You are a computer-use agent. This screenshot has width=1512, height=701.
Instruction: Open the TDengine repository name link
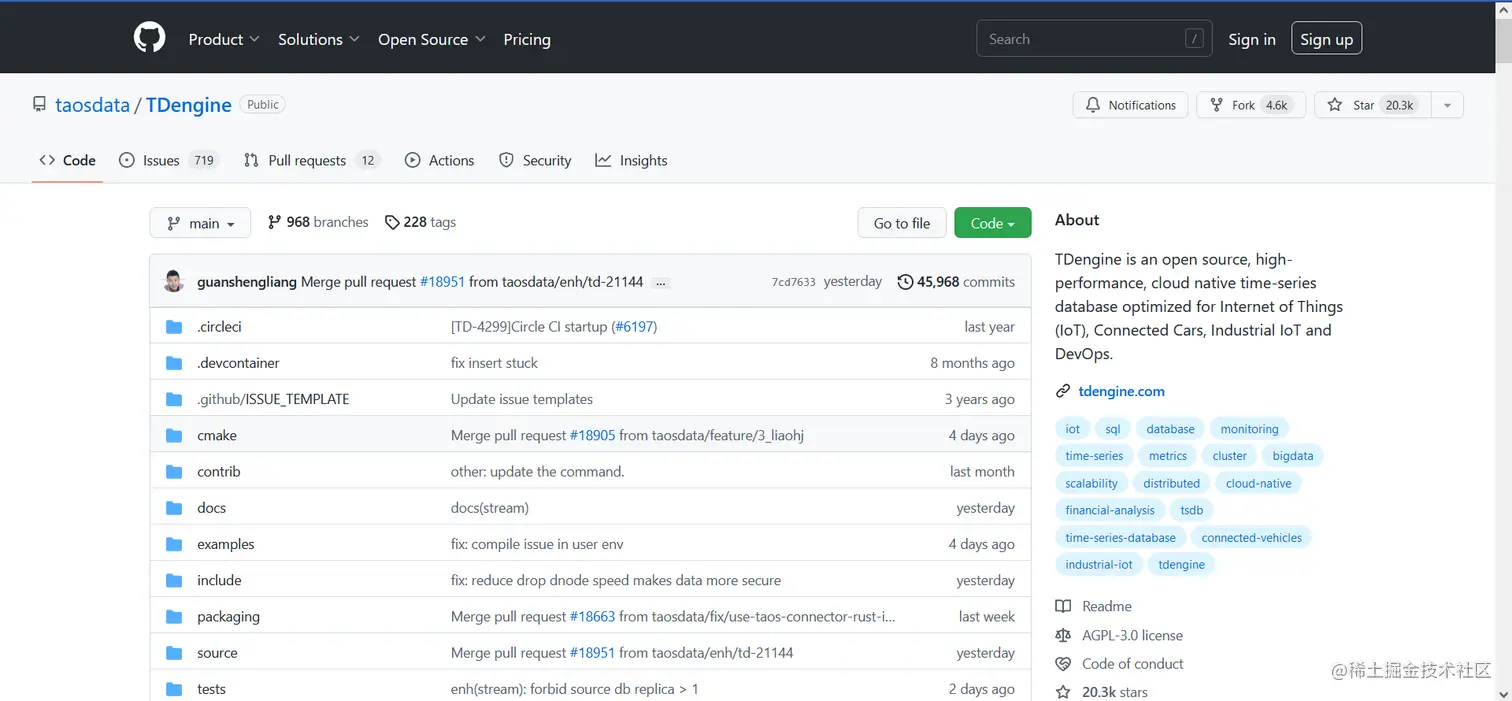coord(189,105)
